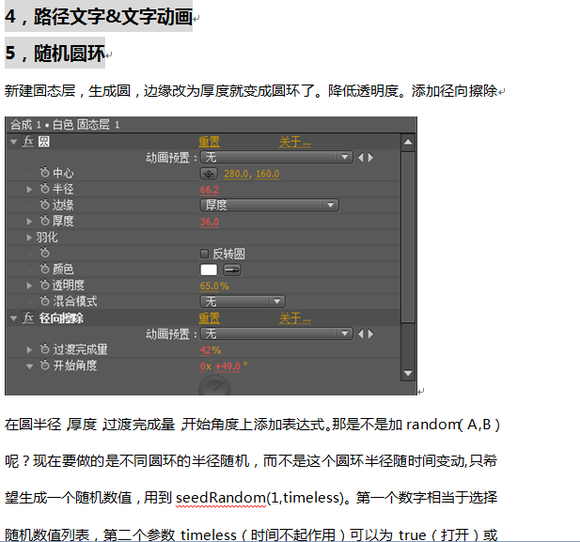The image size is (580, 542).
Task: Toggle stopwatch for 开始角度 property
Action: click(x=44, y=366)
